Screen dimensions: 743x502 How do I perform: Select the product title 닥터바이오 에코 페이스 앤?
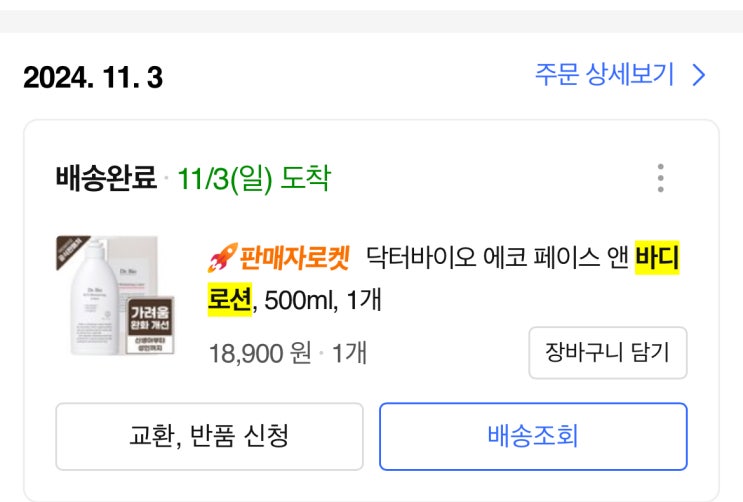pyautogui.click(x=497, y=259)
